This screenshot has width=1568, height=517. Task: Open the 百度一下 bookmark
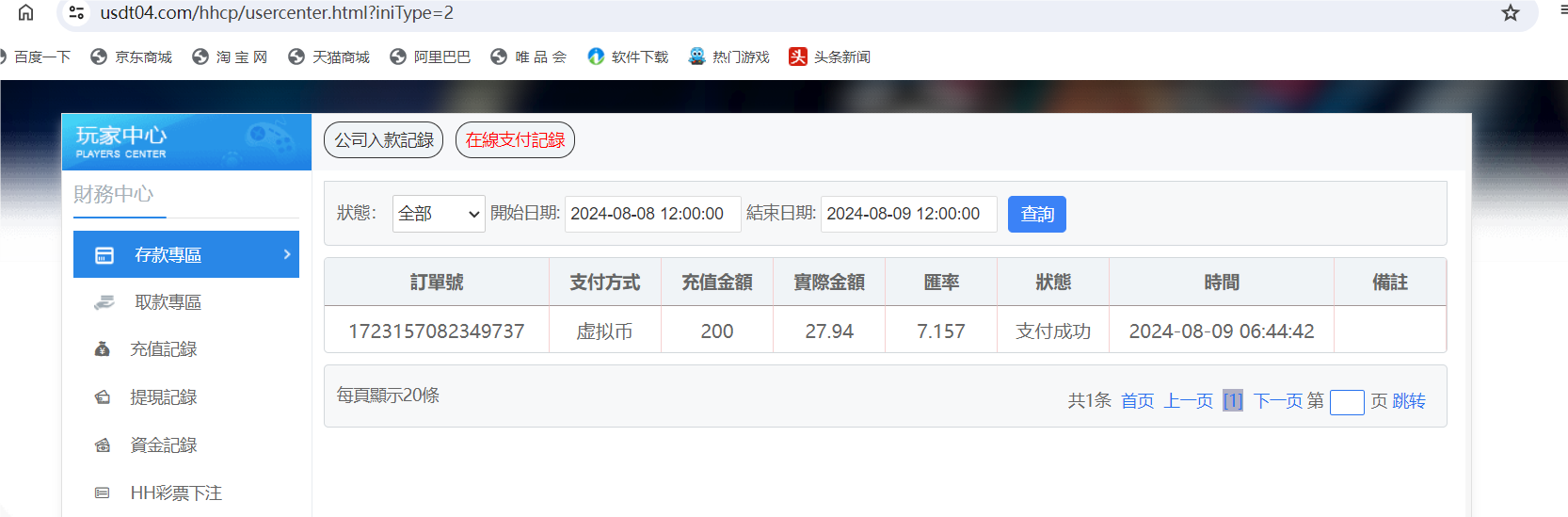pos(36,57)
